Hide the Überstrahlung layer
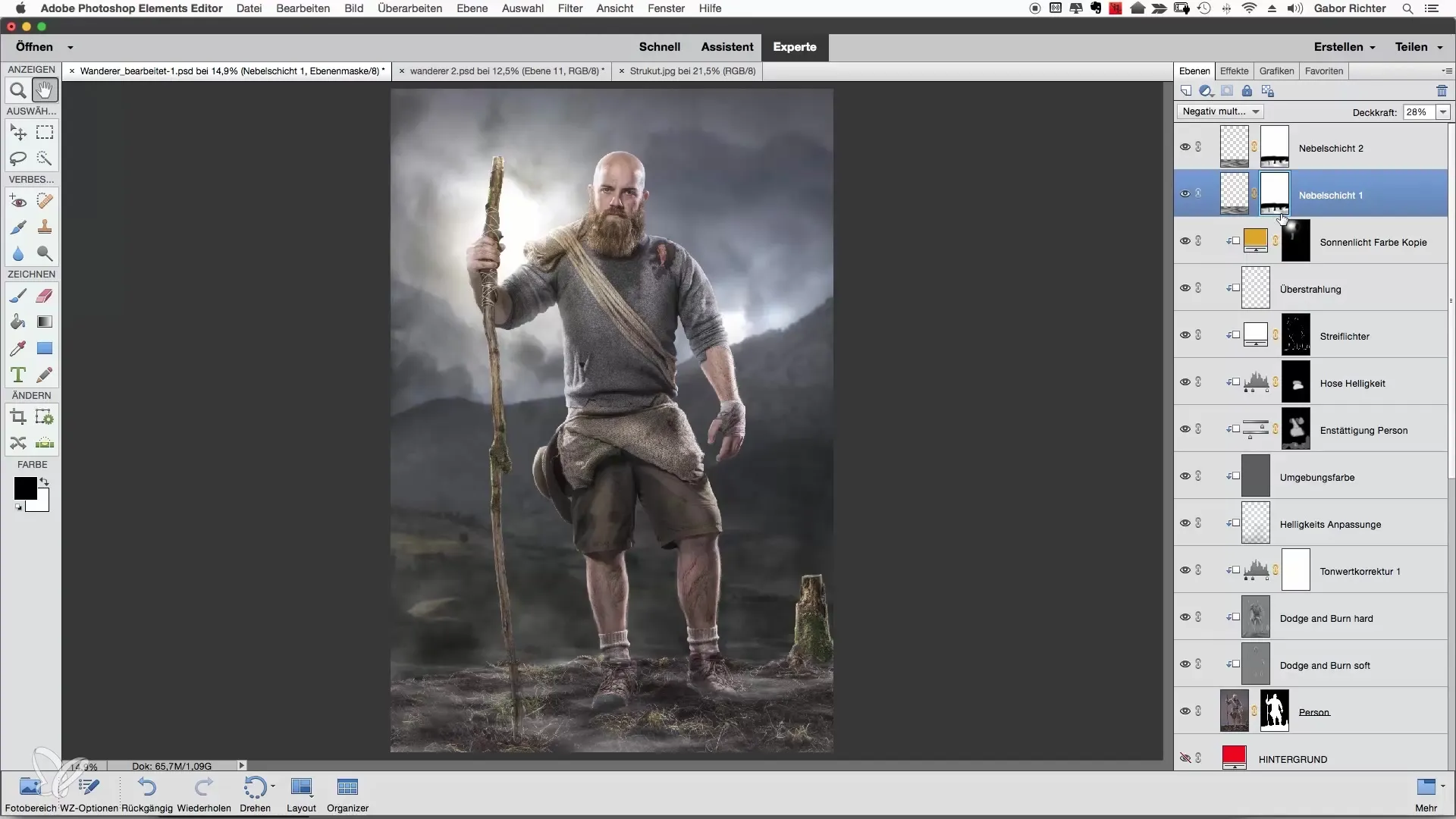This screenshot has width=1456, height=819. click(1185, 288)
